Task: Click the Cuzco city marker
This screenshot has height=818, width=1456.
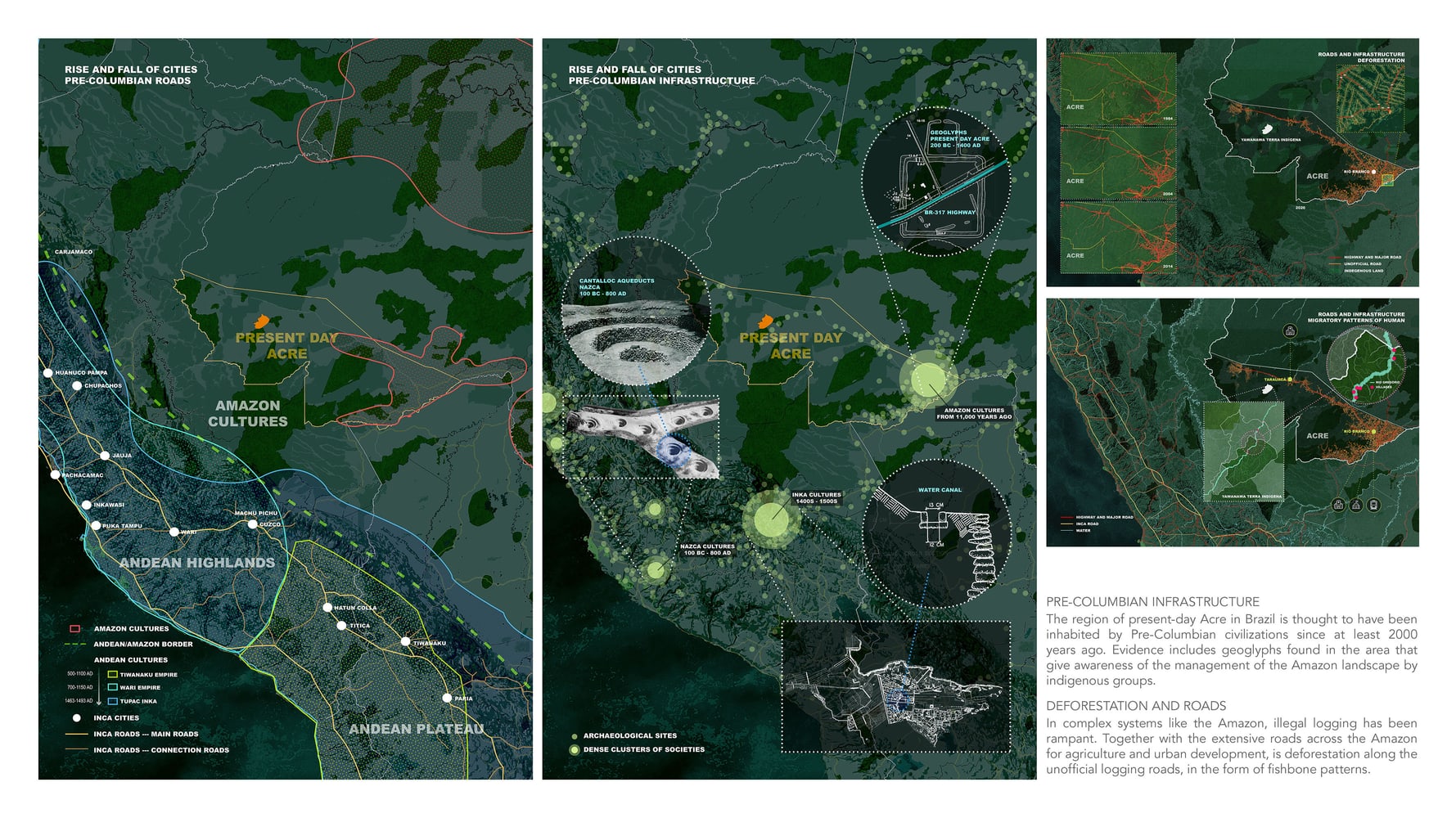Action: 253,524
